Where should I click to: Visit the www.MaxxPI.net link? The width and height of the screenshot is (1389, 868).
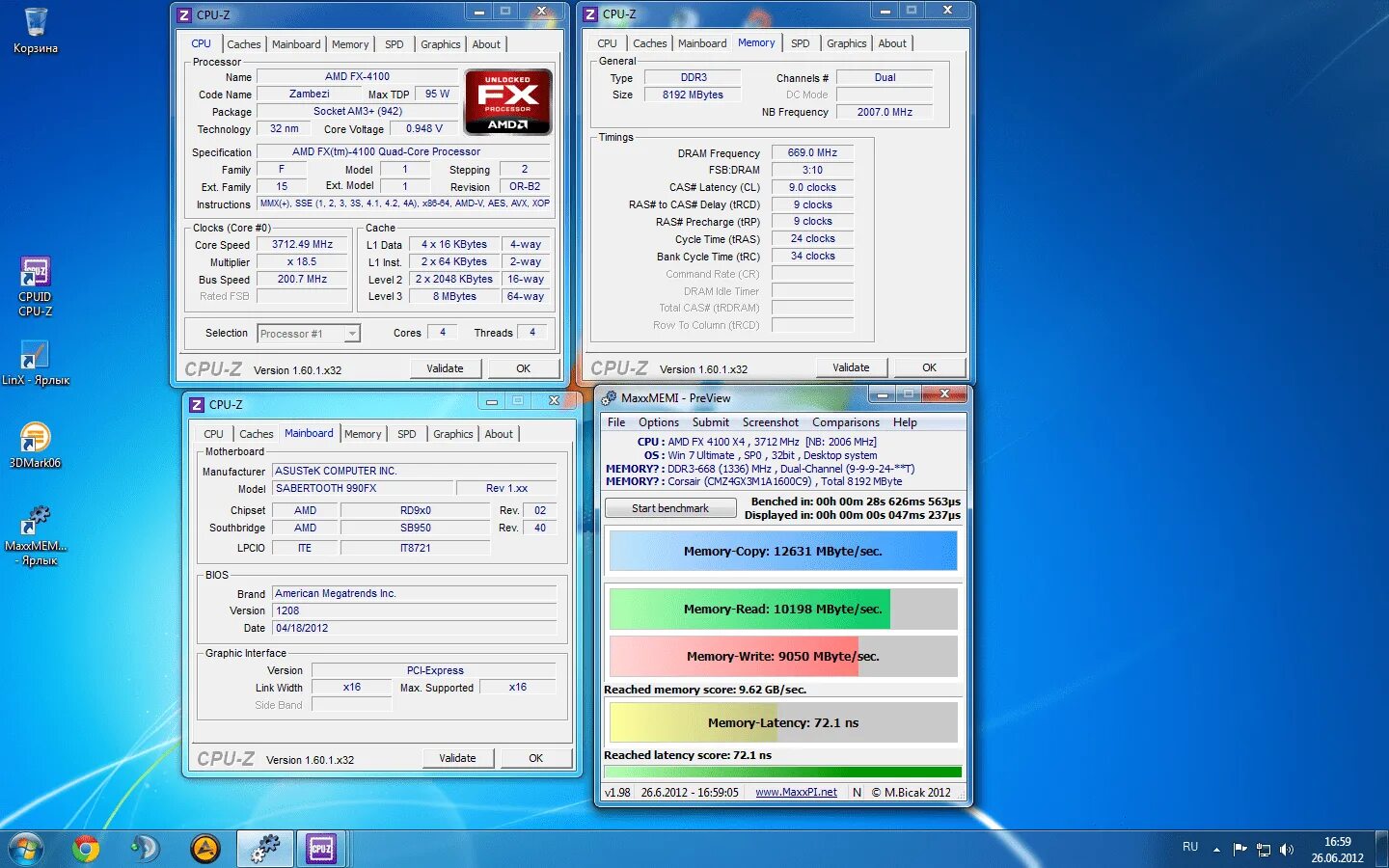(796, 793)
